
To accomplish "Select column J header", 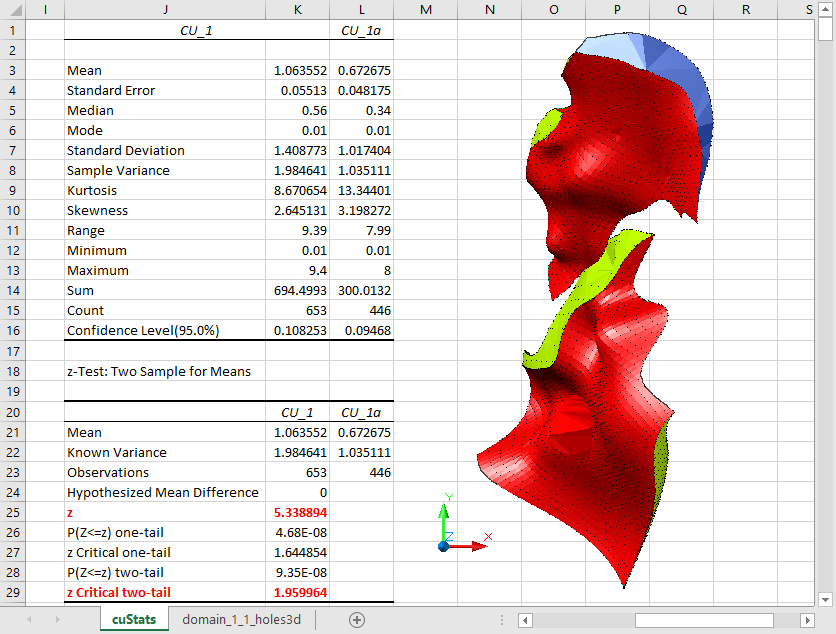I will (x=163, y=9).
